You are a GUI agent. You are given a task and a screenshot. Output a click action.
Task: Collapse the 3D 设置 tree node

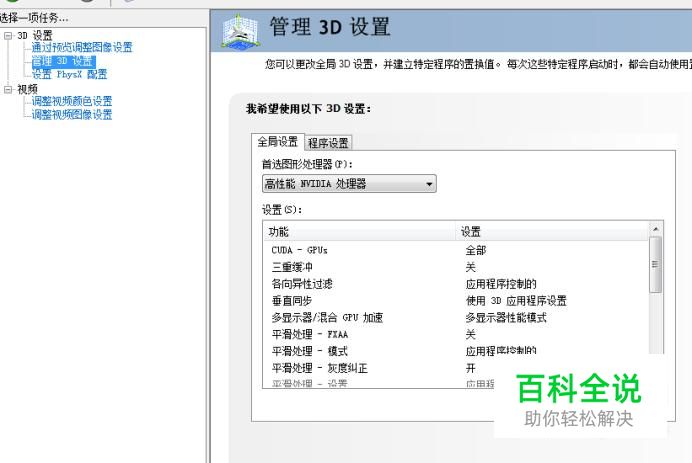[x=8, y=36]
